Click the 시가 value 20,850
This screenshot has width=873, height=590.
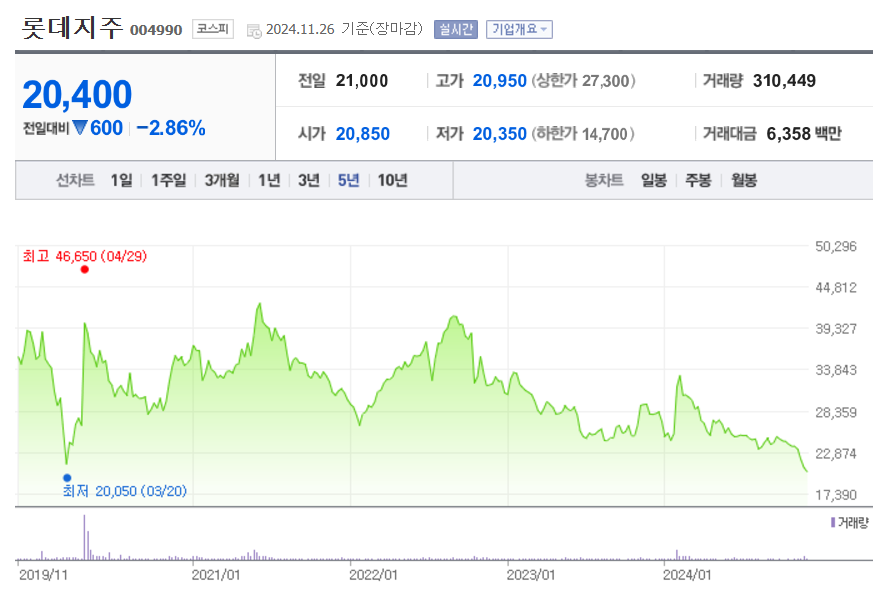point(362,134)
